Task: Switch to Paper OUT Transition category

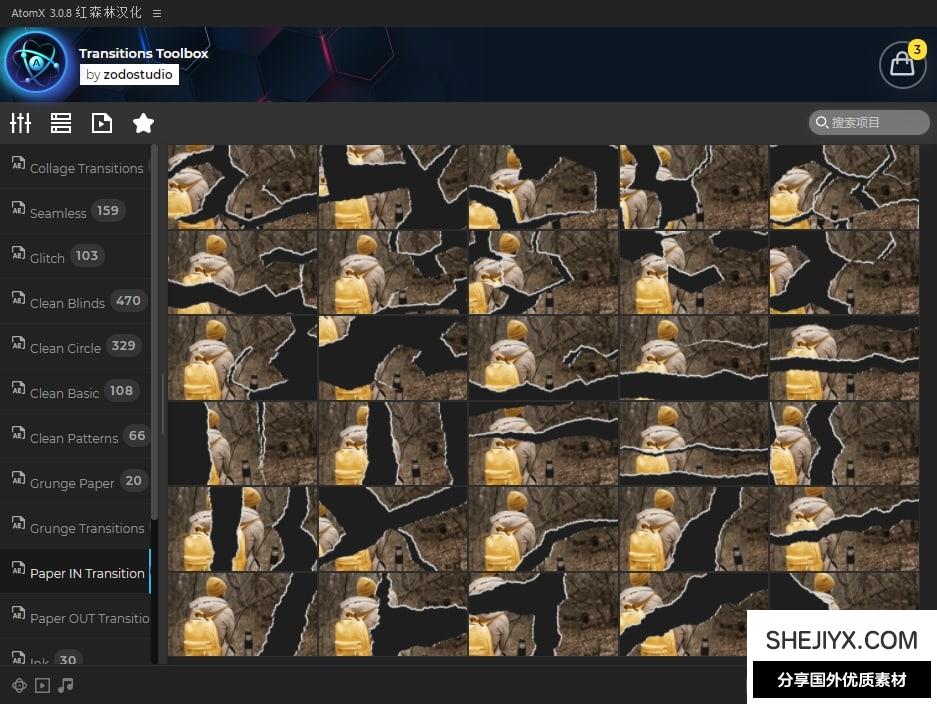Action: [x=89, y=618]
